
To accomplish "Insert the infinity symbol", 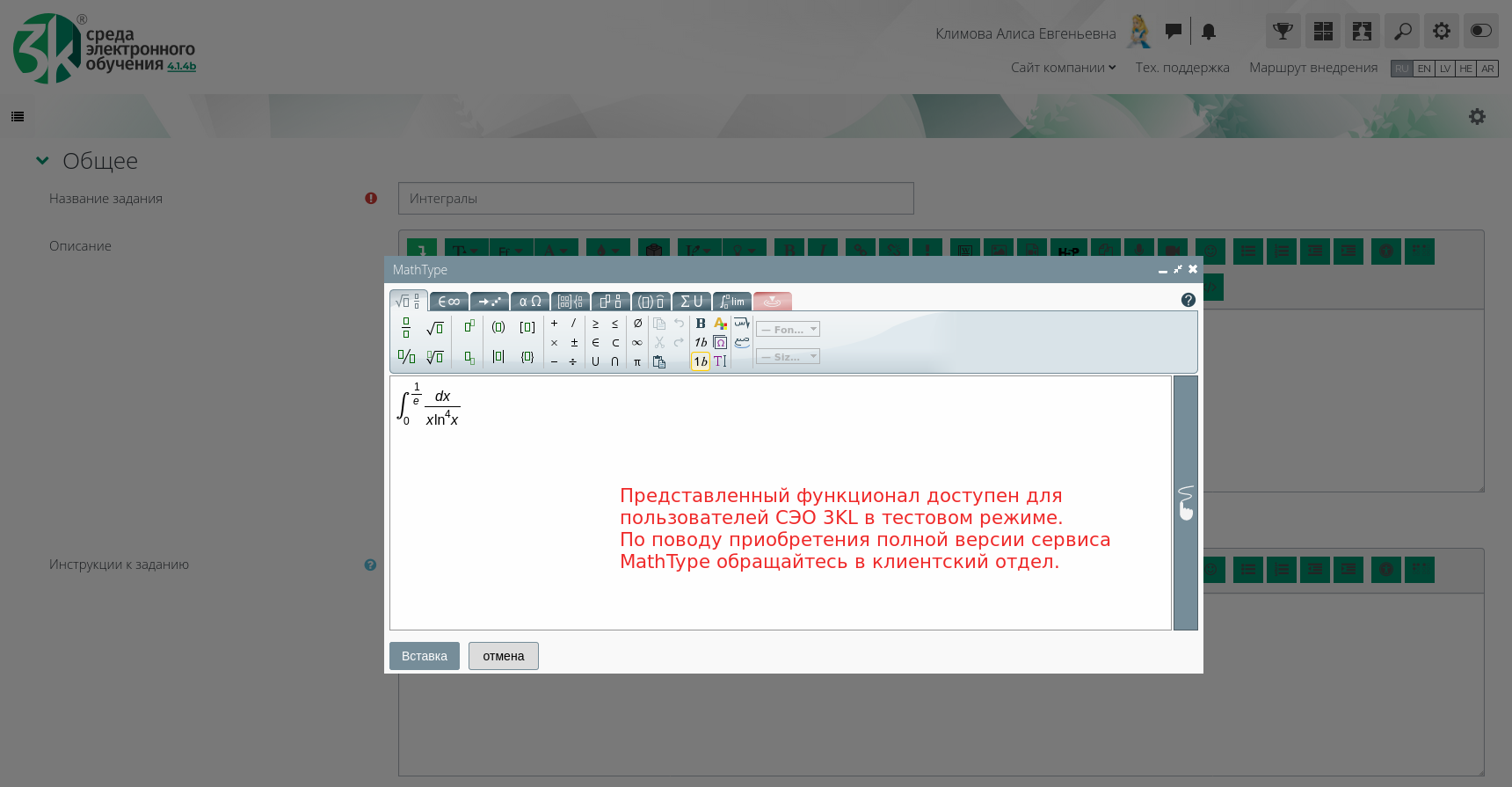I will (x=637, y=343).
